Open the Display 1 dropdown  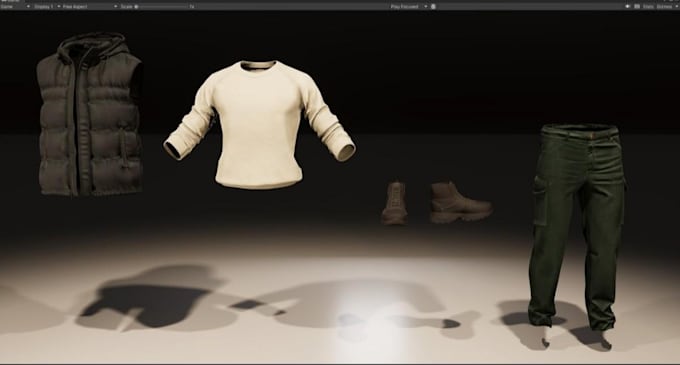click(x=44, y=7)
